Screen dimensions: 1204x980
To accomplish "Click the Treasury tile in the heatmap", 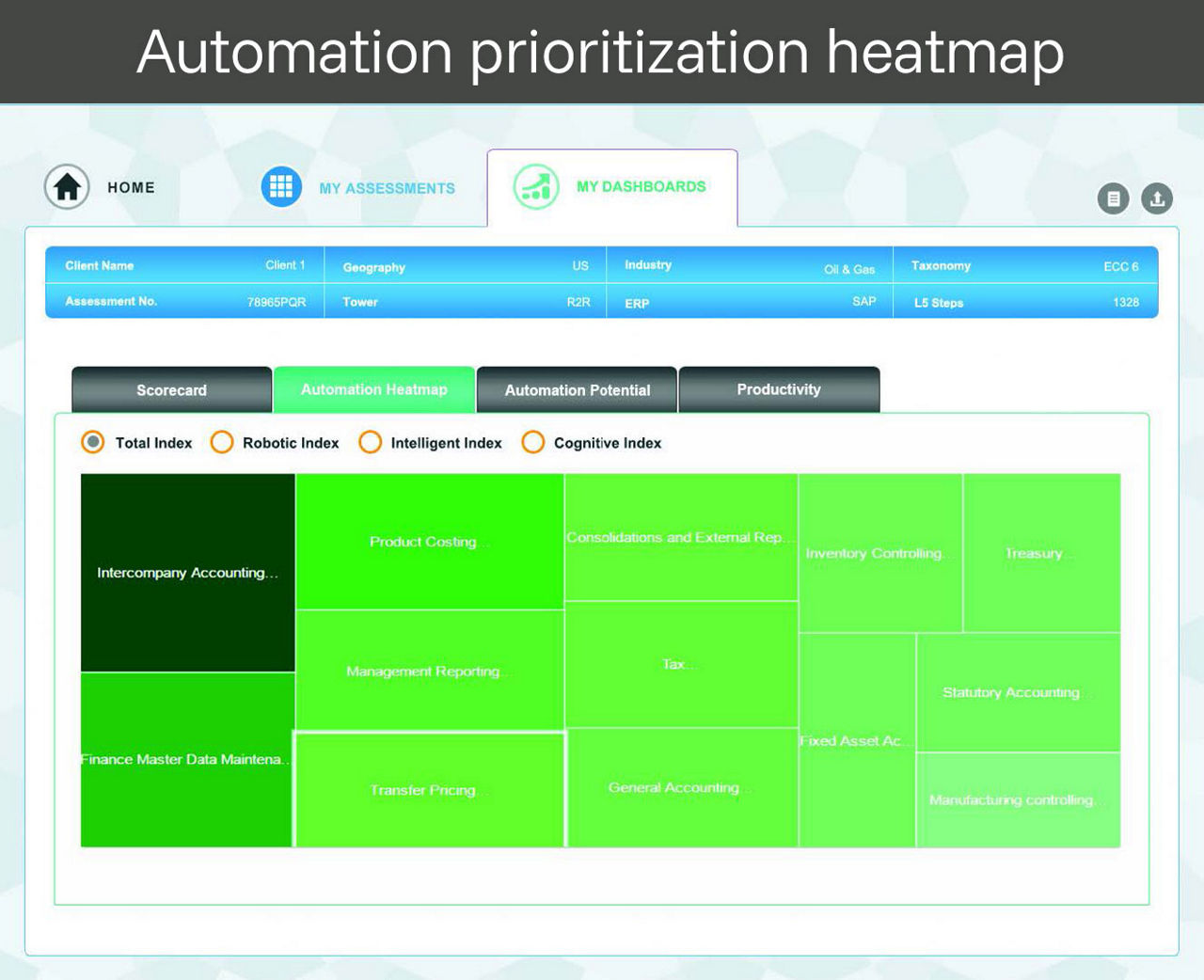I will pos(1042,553).
